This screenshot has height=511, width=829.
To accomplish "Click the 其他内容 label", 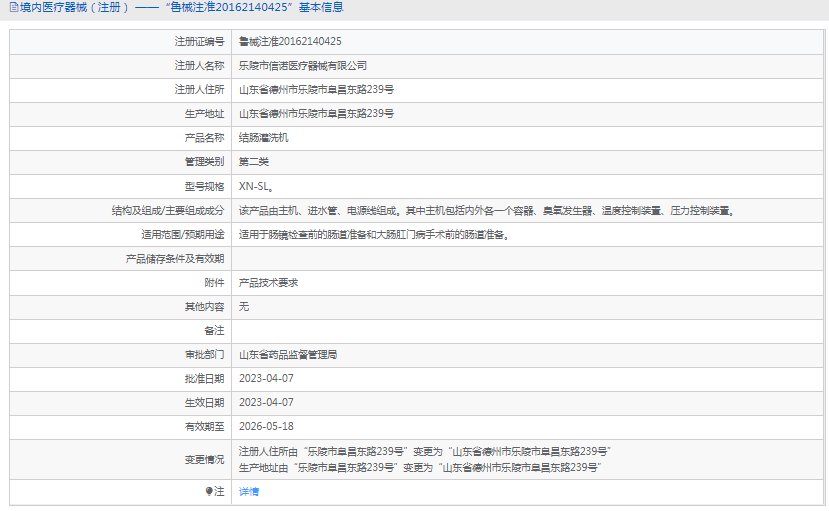I will (x=205, y=306).
